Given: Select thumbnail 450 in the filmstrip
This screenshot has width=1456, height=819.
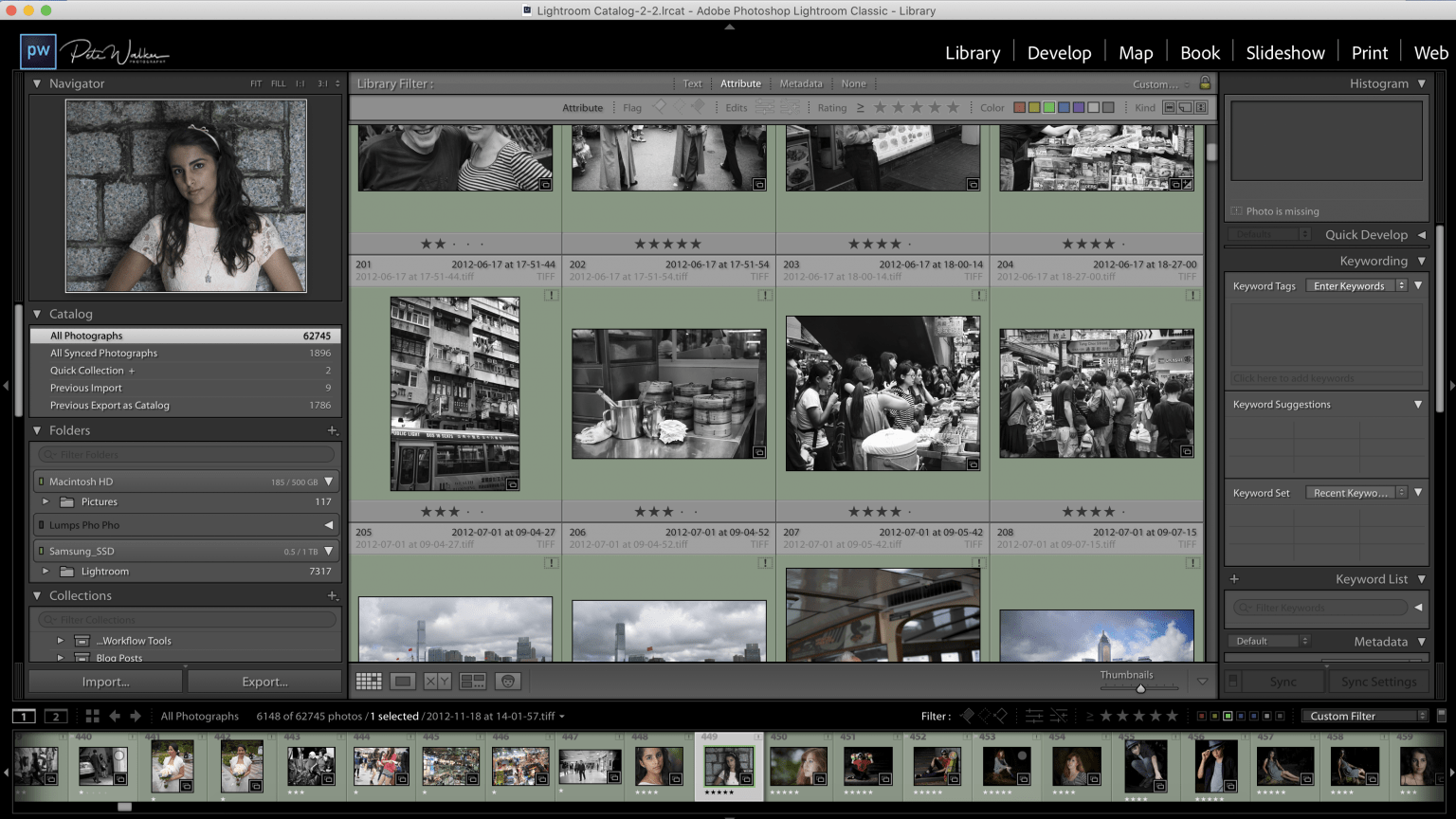Looking at the screenshot, I should pos(798,764).
